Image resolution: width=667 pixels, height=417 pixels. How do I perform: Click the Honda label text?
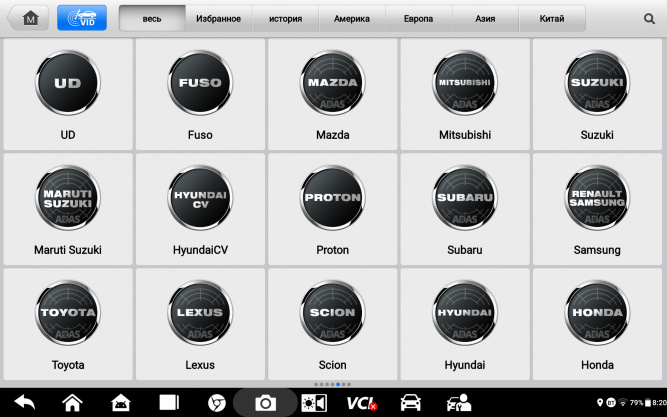(x=597, y=365)
